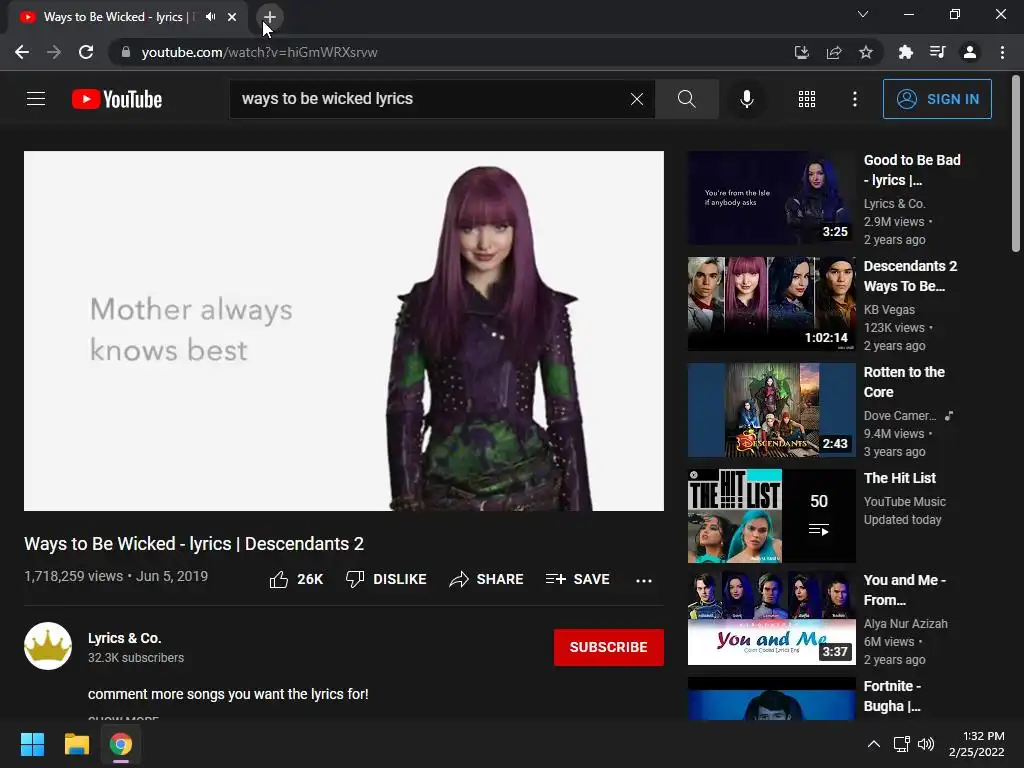Open Good to Be Bad video title
Image resolution: width=1024 pixels, height=768 pixels.
pos(912,170)
